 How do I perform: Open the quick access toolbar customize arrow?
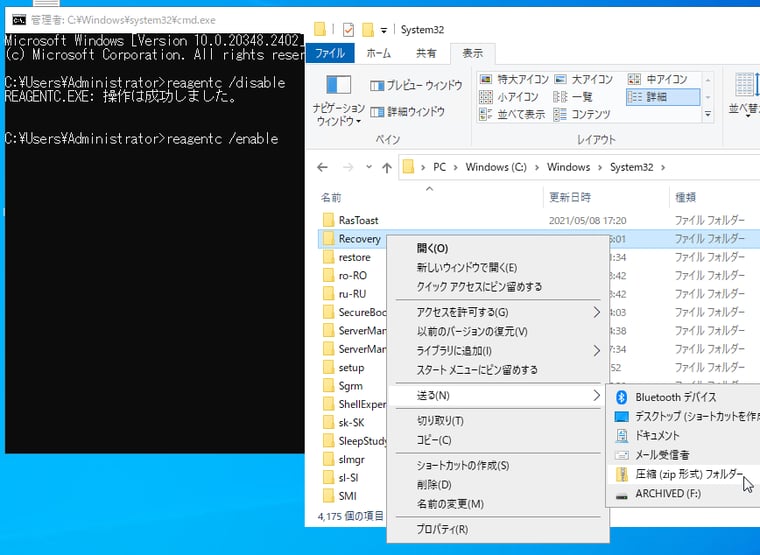coord(383,31)
